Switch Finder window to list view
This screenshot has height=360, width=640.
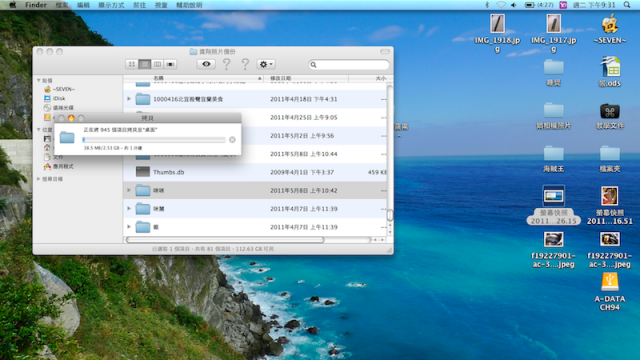coord(144,64)
